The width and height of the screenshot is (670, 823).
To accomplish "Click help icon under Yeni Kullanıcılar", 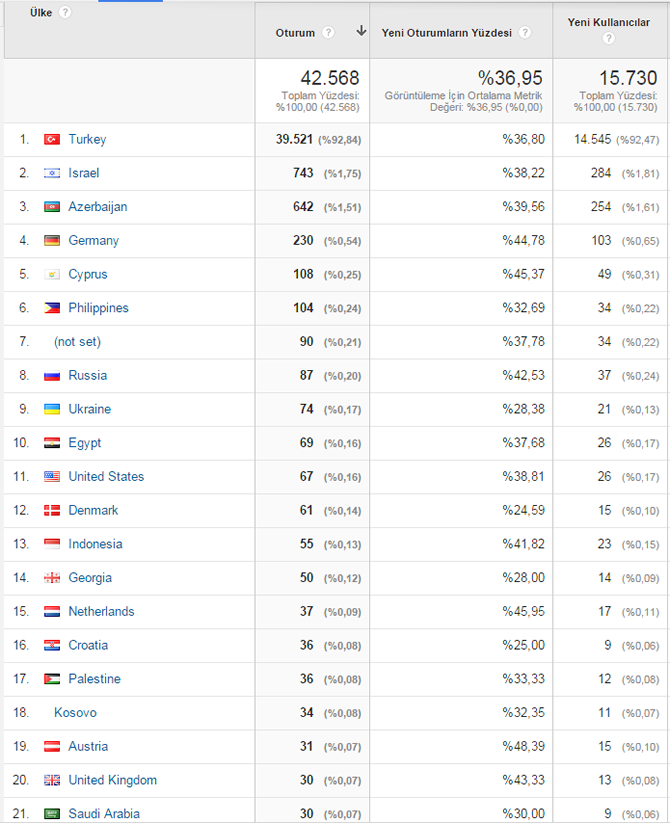I will click(608, 39).
